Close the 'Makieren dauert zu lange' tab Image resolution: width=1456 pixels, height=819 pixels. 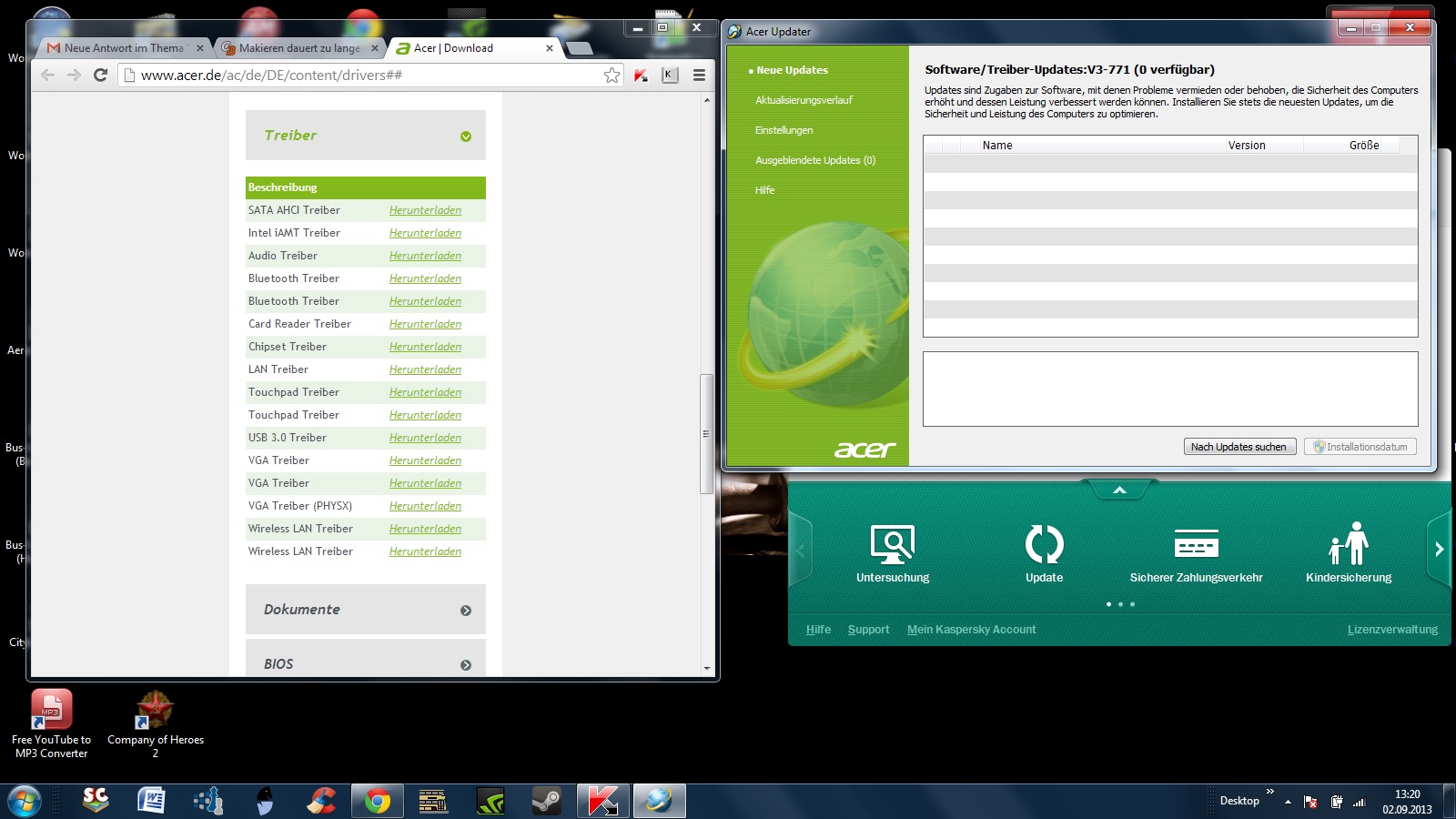pyautogui.click(x=374, y=48)
